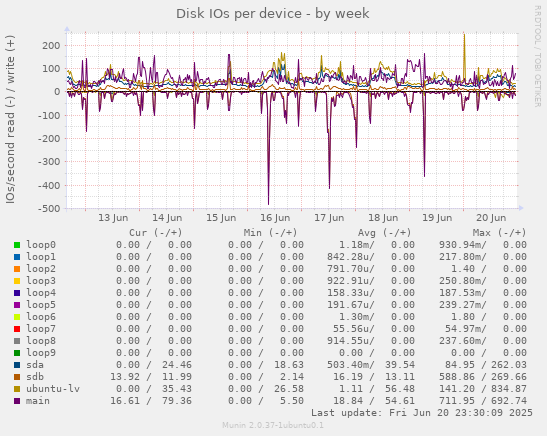
Task: Click the 'Last update' timestamp line
Action: tap(422, 413)
